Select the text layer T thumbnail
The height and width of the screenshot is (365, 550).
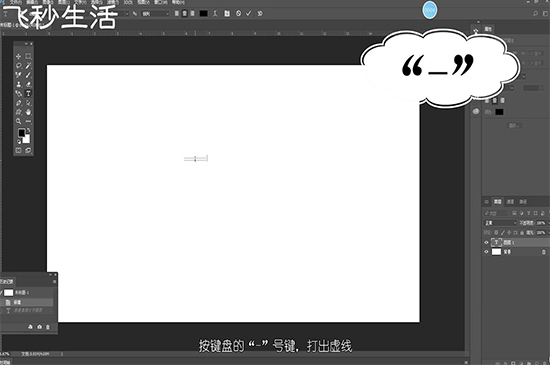496,242
